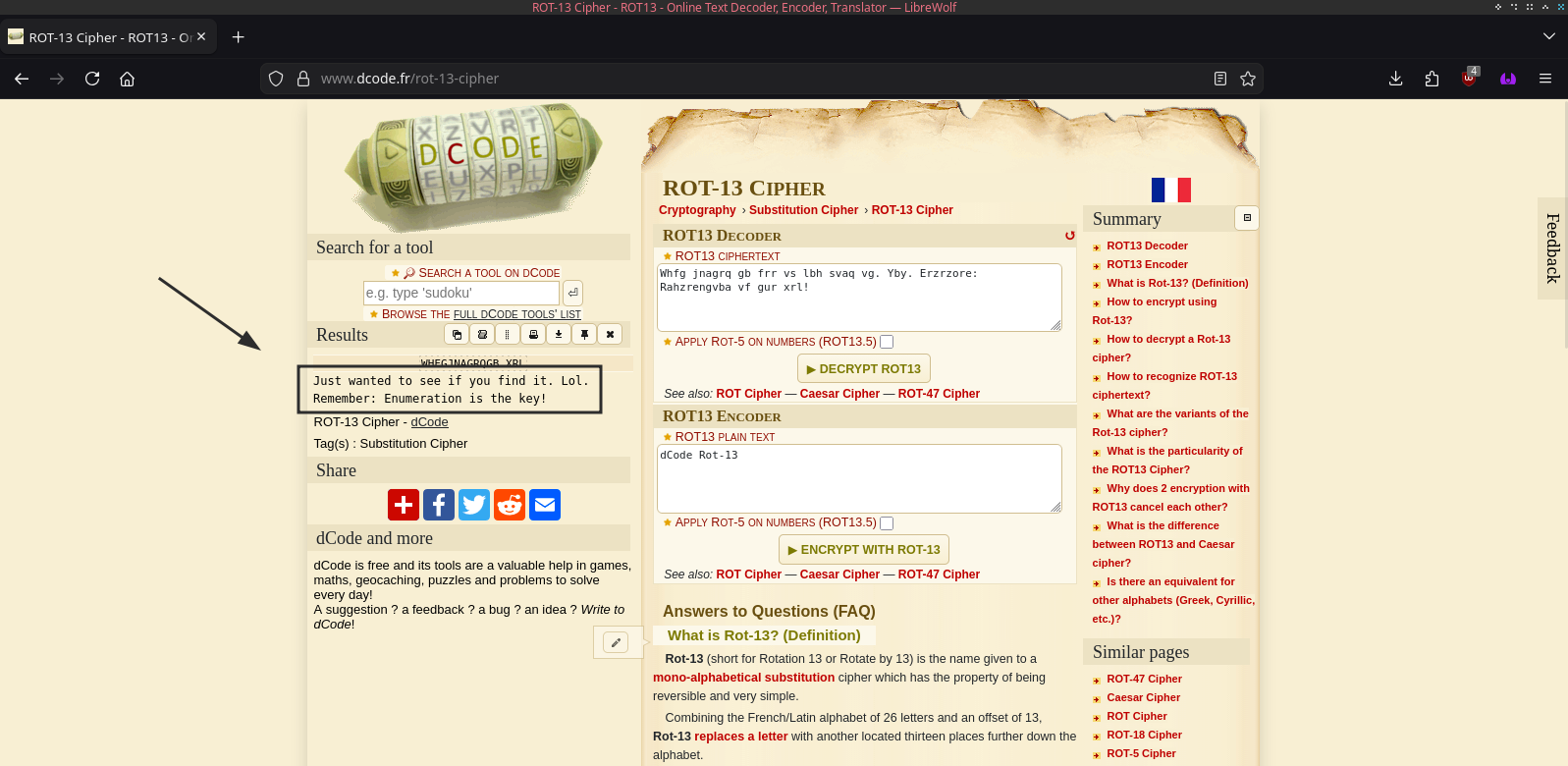Open the browser hamburger menu
The image size is (1568, 766).
(1544, 79)
